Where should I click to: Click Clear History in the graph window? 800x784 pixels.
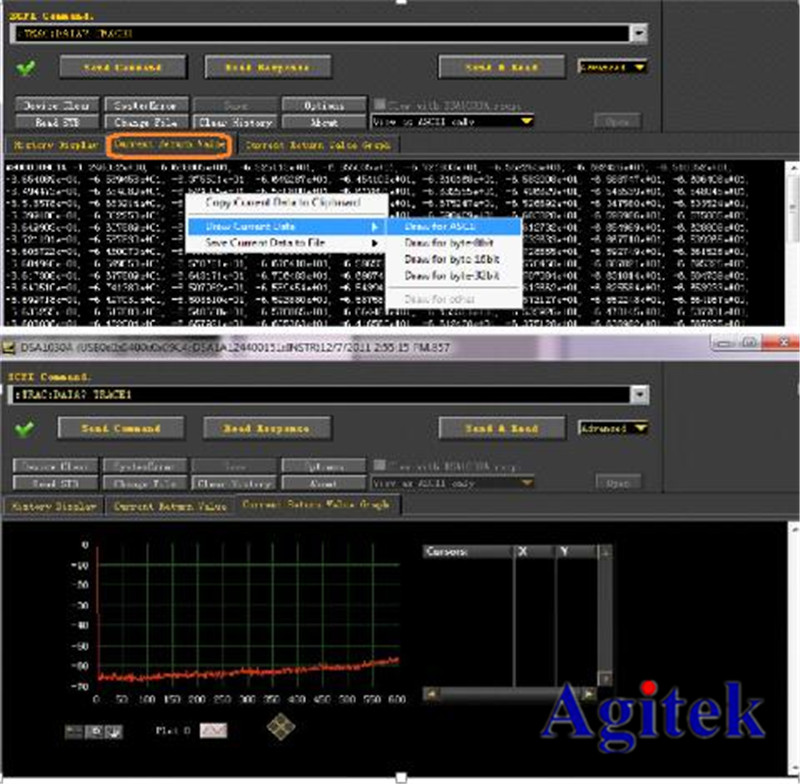pos(234,483)
